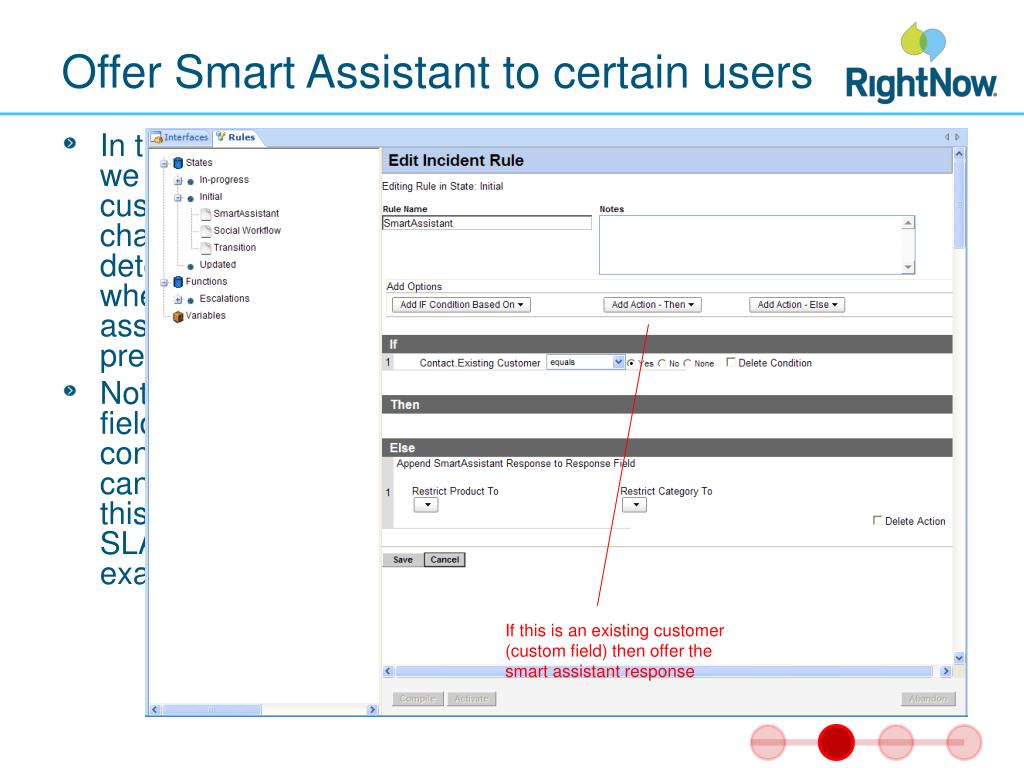The width and height of the screenshot is (1024, 768).
Task: Collapse the Initial state node
Action: coord(178,197)
